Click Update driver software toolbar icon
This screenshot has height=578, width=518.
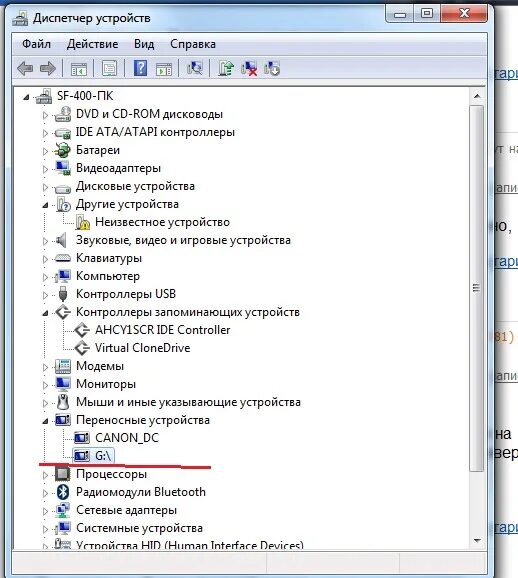point(226,68)
